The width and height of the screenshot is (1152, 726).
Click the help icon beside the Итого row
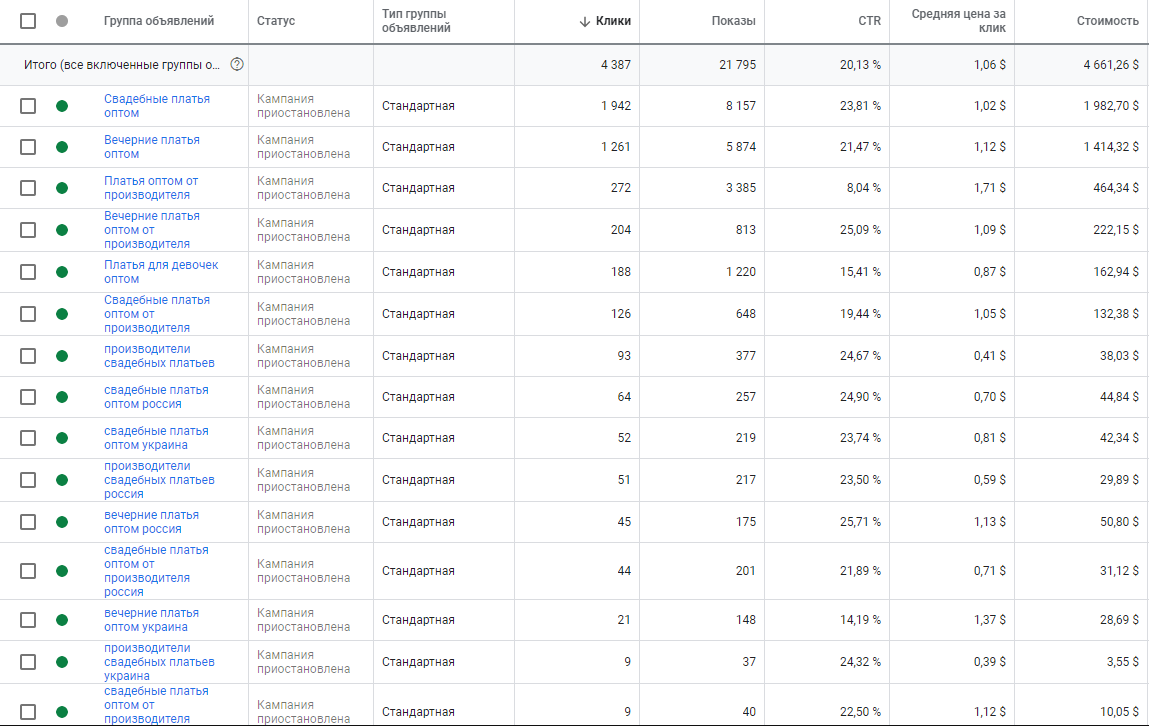coord(237,64)
